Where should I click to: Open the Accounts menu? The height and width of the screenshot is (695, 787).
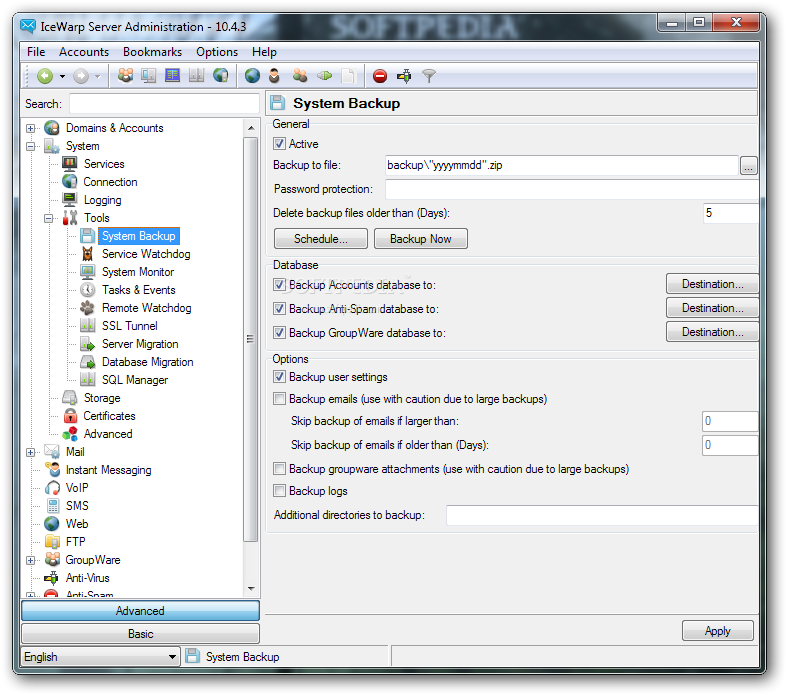[x=84, y=52]
